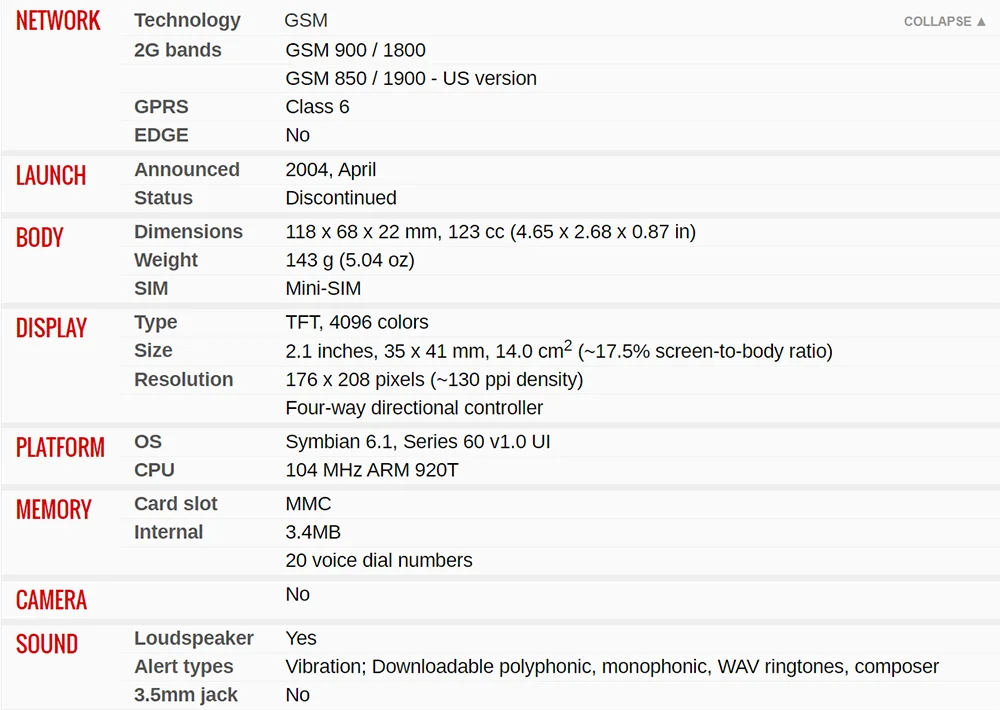Click the Card slot label
The image size is (1000, 710).
175,504
